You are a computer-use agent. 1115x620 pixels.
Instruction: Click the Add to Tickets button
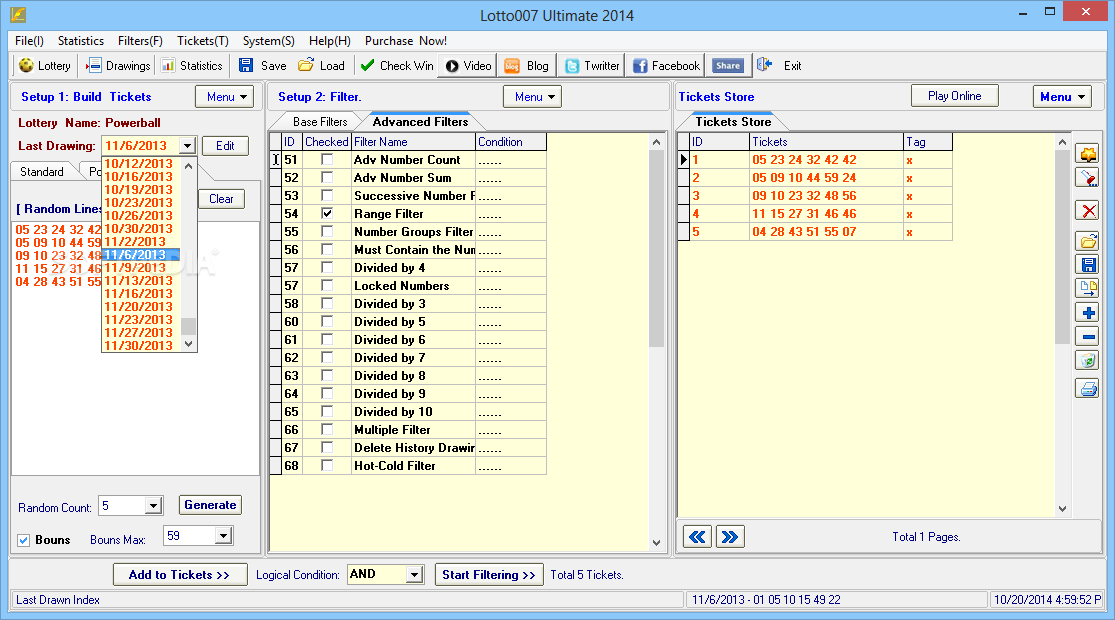coord(180,574)
